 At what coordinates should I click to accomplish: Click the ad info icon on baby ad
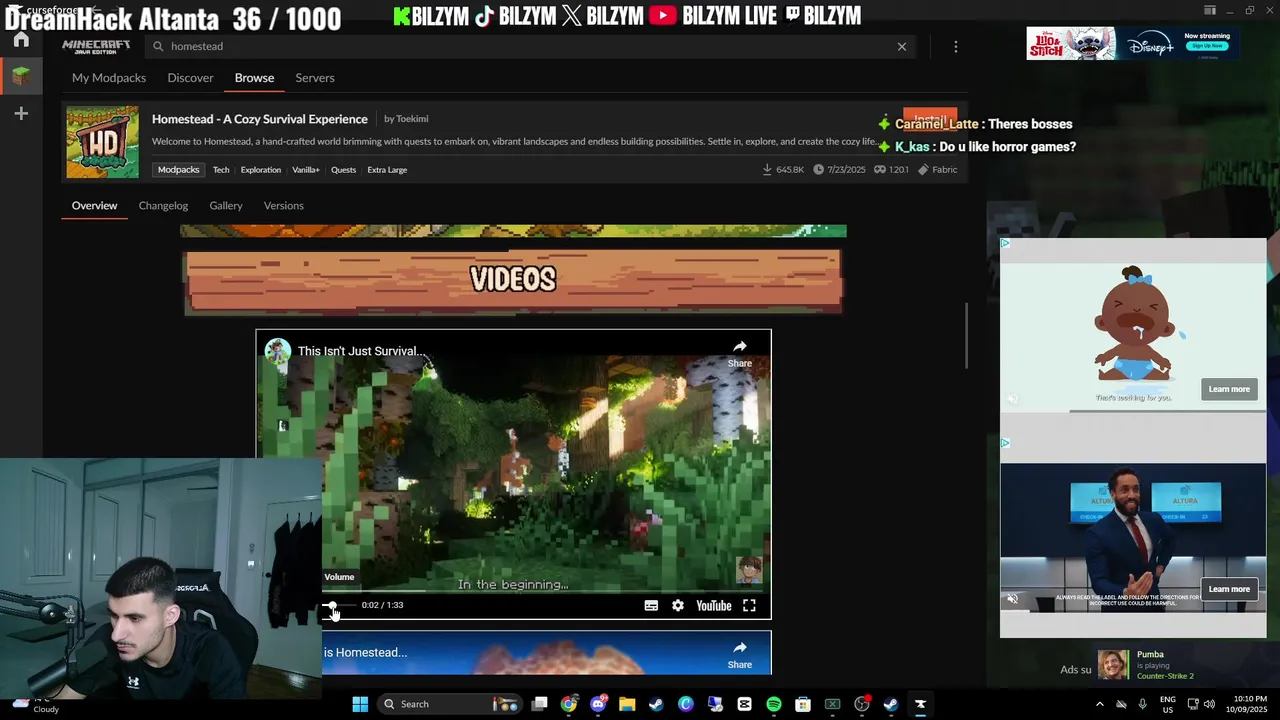(x=1006, y=243)
